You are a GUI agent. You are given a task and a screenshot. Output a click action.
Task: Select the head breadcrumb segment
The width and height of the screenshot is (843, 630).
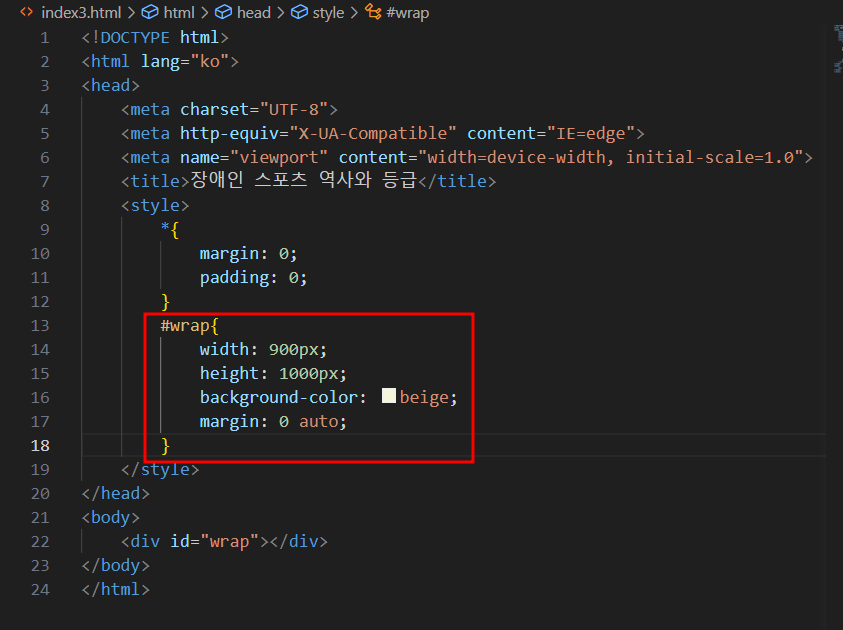(254, 12)
